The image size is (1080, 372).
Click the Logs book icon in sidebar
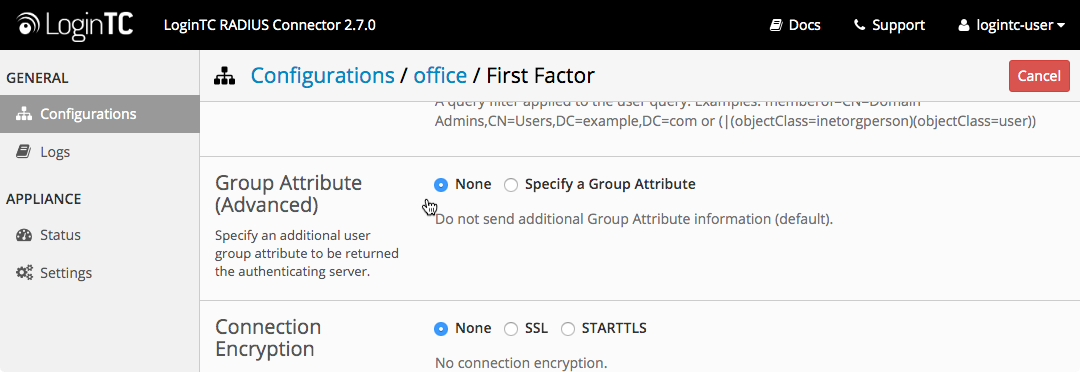[x=23, y=152]
